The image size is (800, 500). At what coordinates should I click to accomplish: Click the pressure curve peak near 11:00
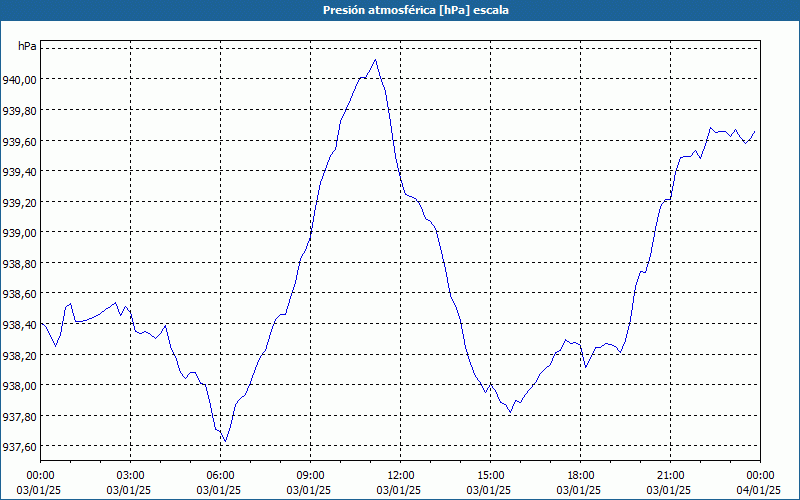(376, 60)
